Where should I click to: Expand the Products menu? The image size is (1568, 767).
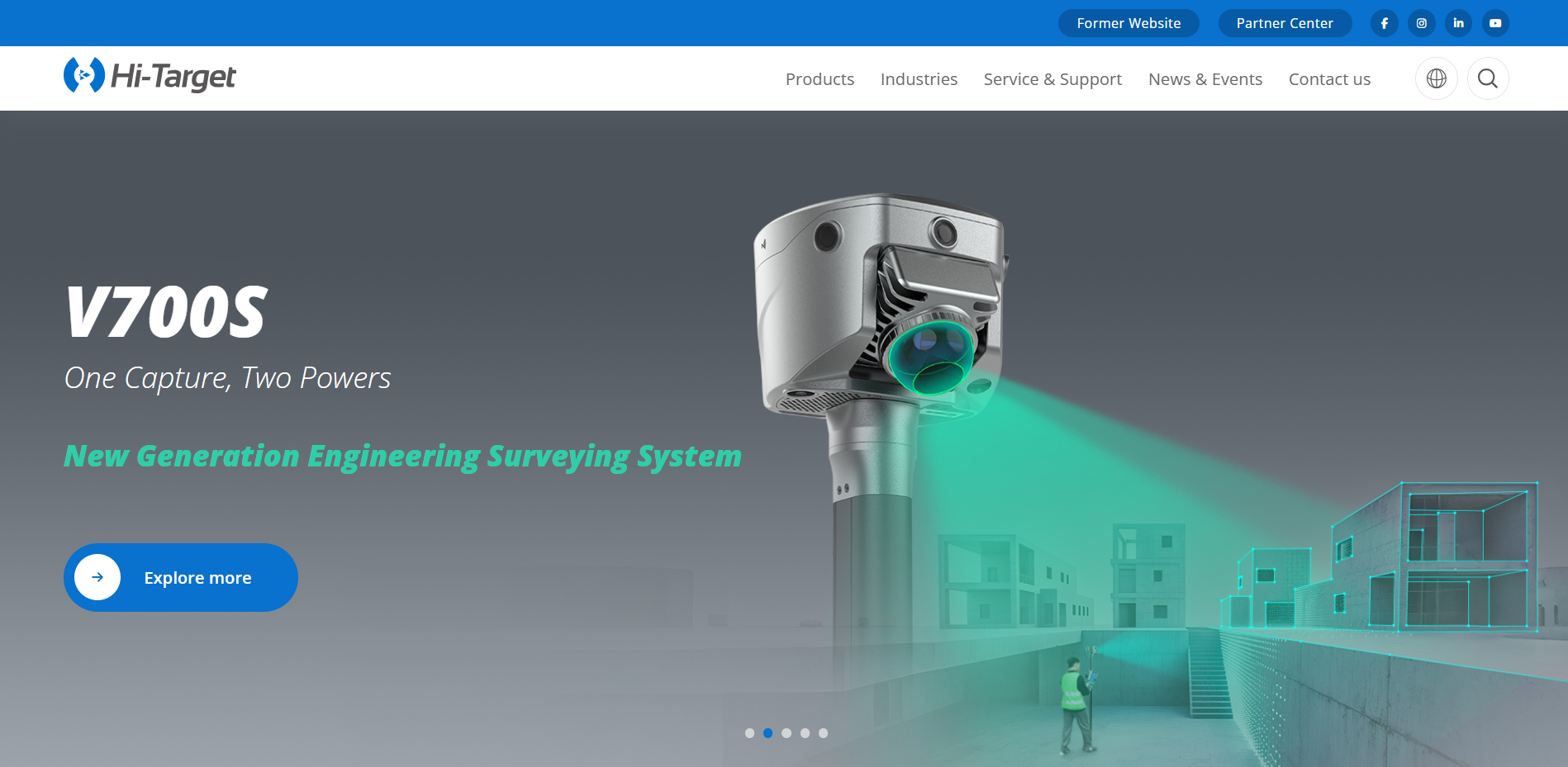(x=820, y=79)
